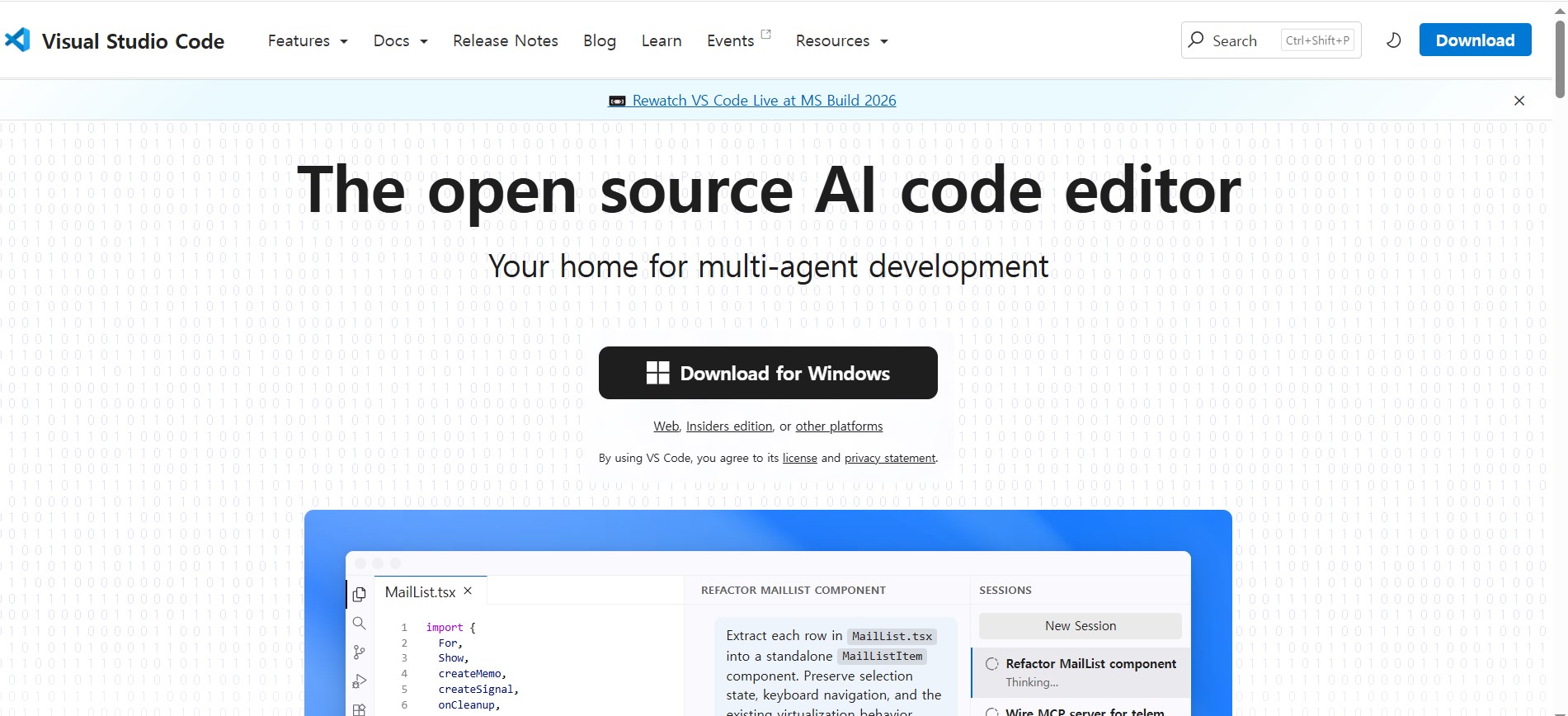Viewport: 1568px width, 716px height.
Task: Click the Search input field in header
Action: 1271,40
